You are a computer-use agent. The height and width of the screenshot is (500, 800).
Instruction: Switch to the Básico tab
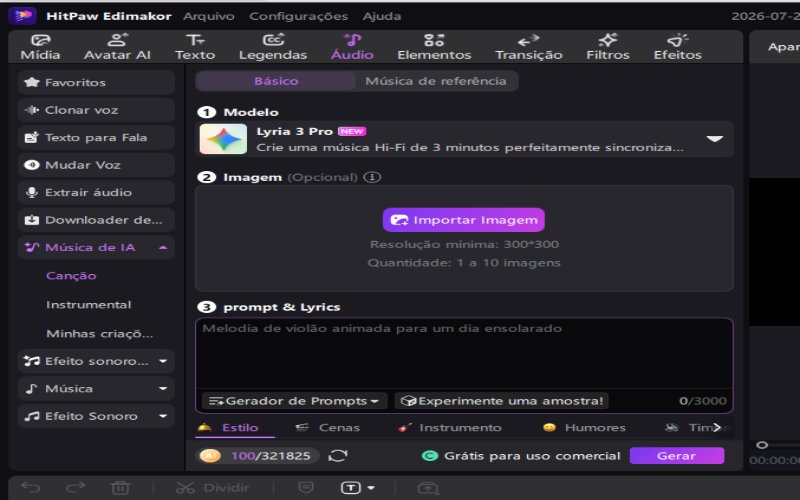276,81
